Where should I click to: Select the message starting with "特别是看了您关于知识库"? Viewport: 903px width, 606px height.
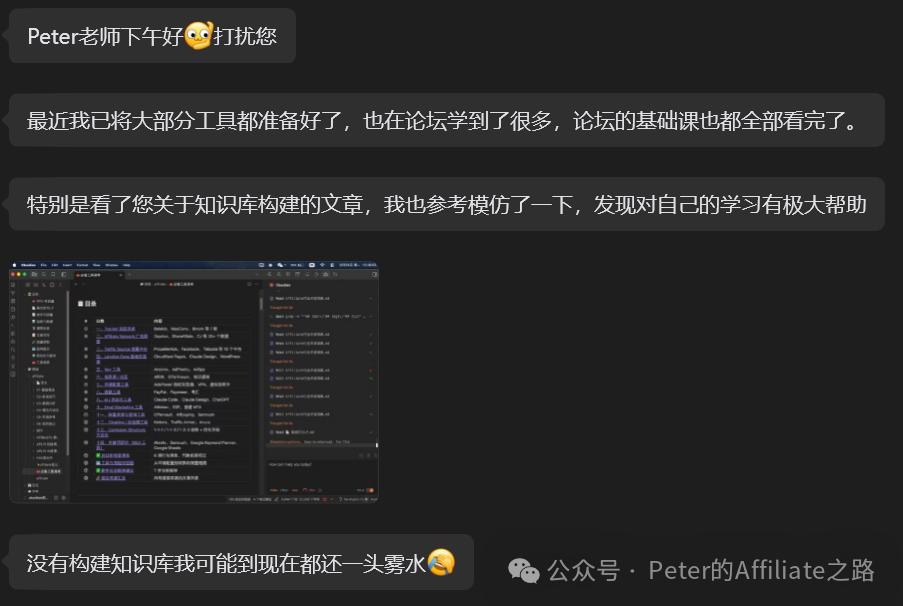coord(446,204)
